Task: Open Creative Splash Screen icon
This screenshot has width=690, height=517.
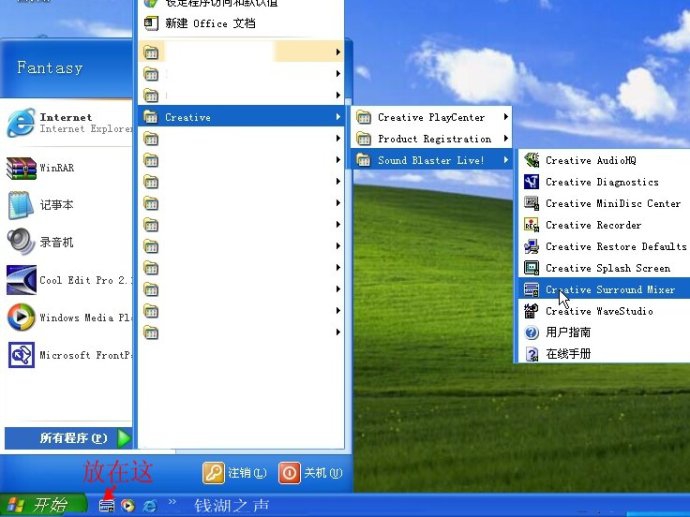Action: tap(531, 268)
